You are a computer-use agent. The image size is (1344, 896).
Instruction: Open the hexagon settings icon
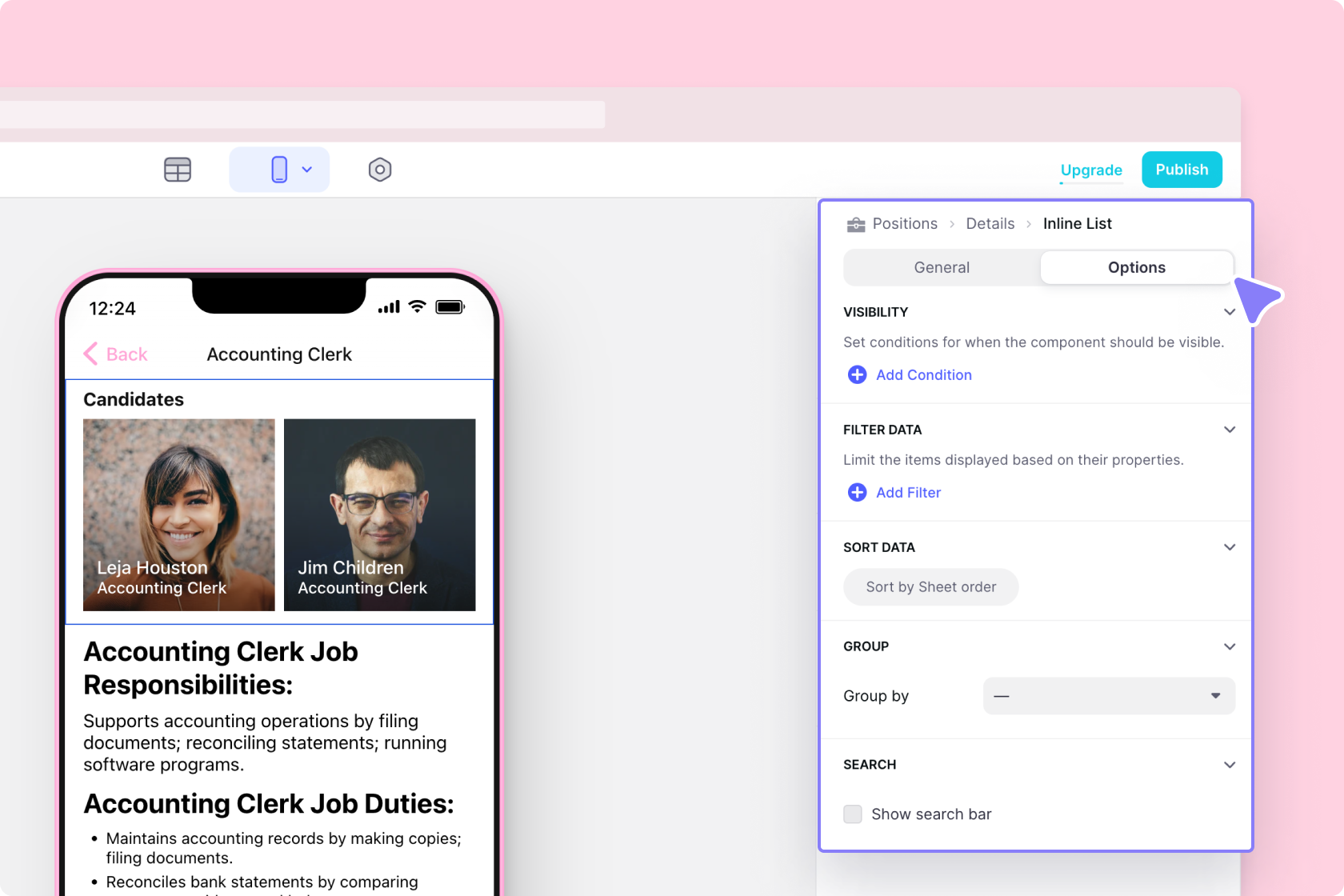click(x=380, y=170)
